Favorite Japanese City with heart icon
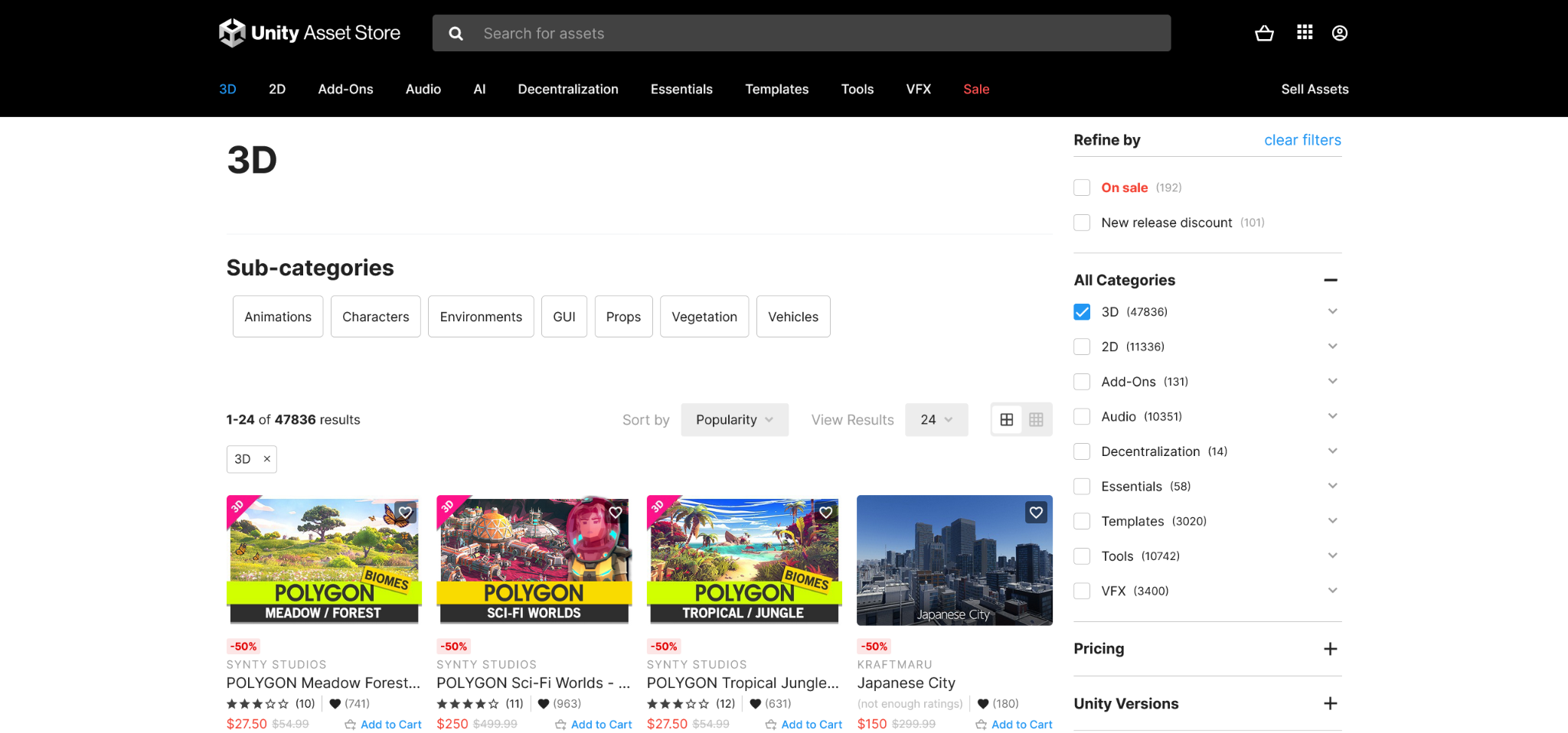Viewport: 1568px width, 733px height. [x=1036, y=513]
